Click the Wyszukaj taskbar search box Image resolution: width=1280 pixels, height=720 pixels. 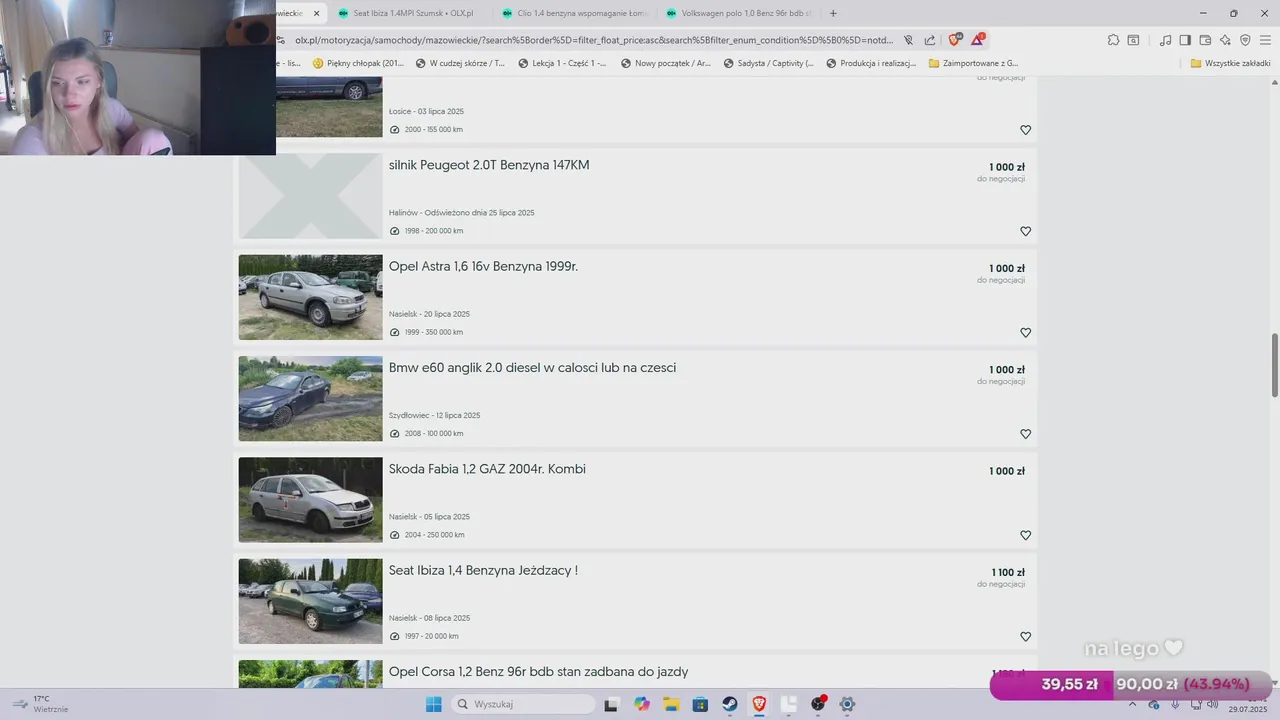coord(522,704)
